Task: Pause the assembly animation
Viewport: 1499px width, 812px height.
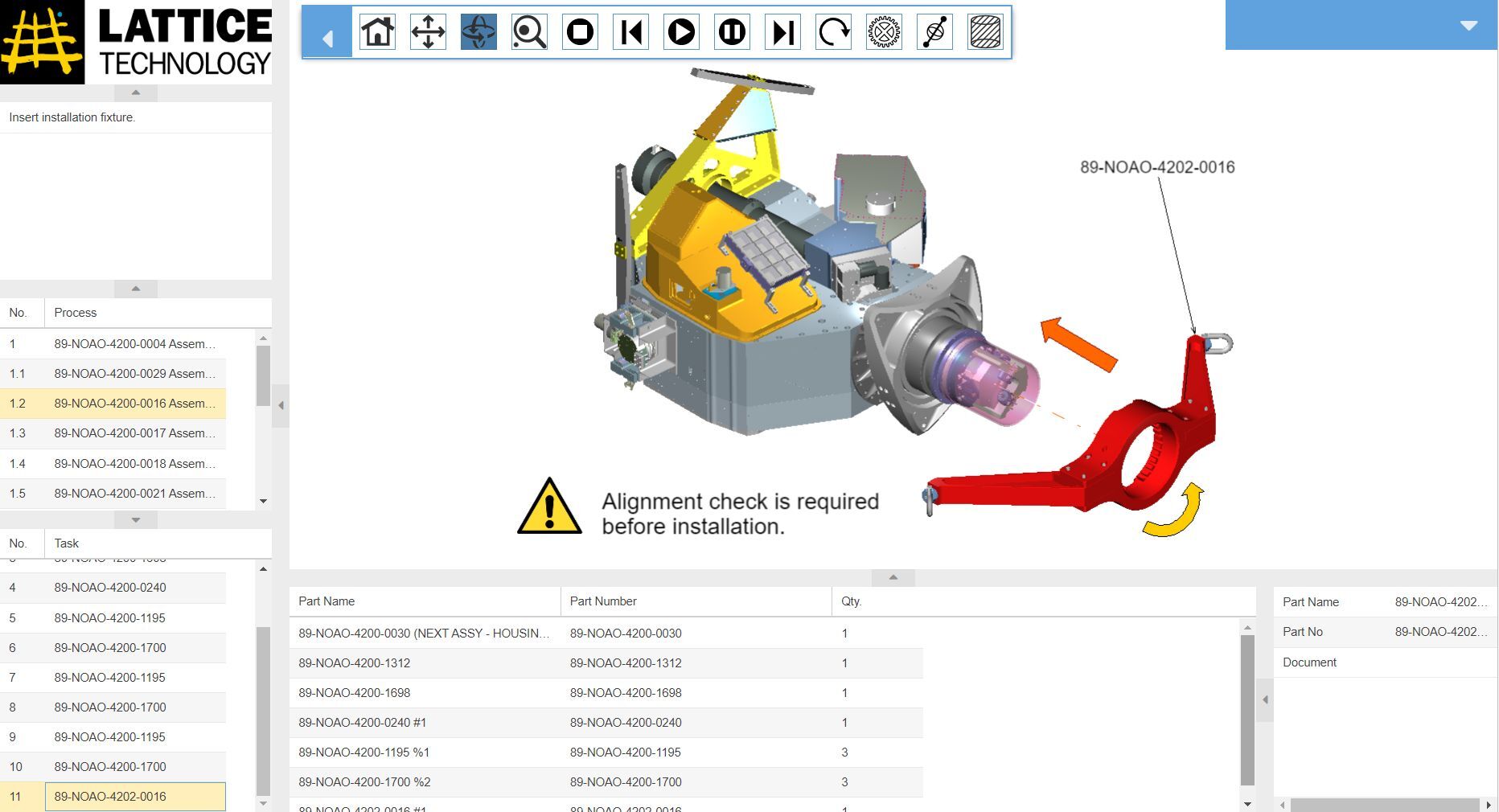Action: [732, 32]
